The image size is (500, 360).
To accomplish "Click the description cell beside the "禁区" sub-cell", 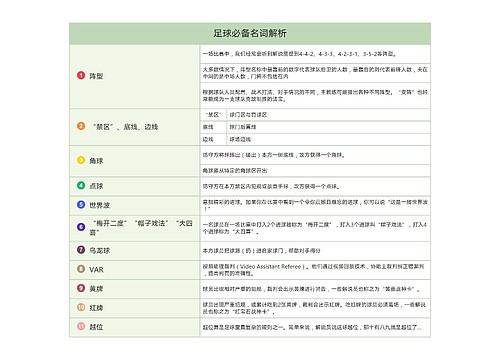I will click(x=328, y=115).
